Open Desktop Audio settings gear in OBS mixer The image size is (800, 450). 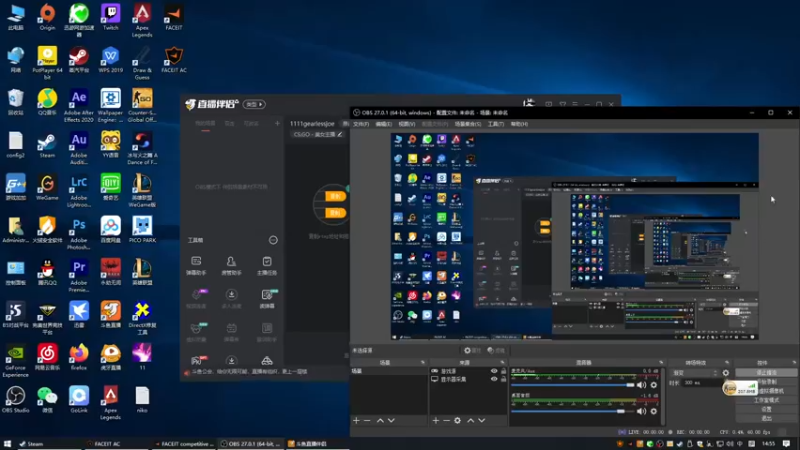pyautogui.click(x=654, y=411)
